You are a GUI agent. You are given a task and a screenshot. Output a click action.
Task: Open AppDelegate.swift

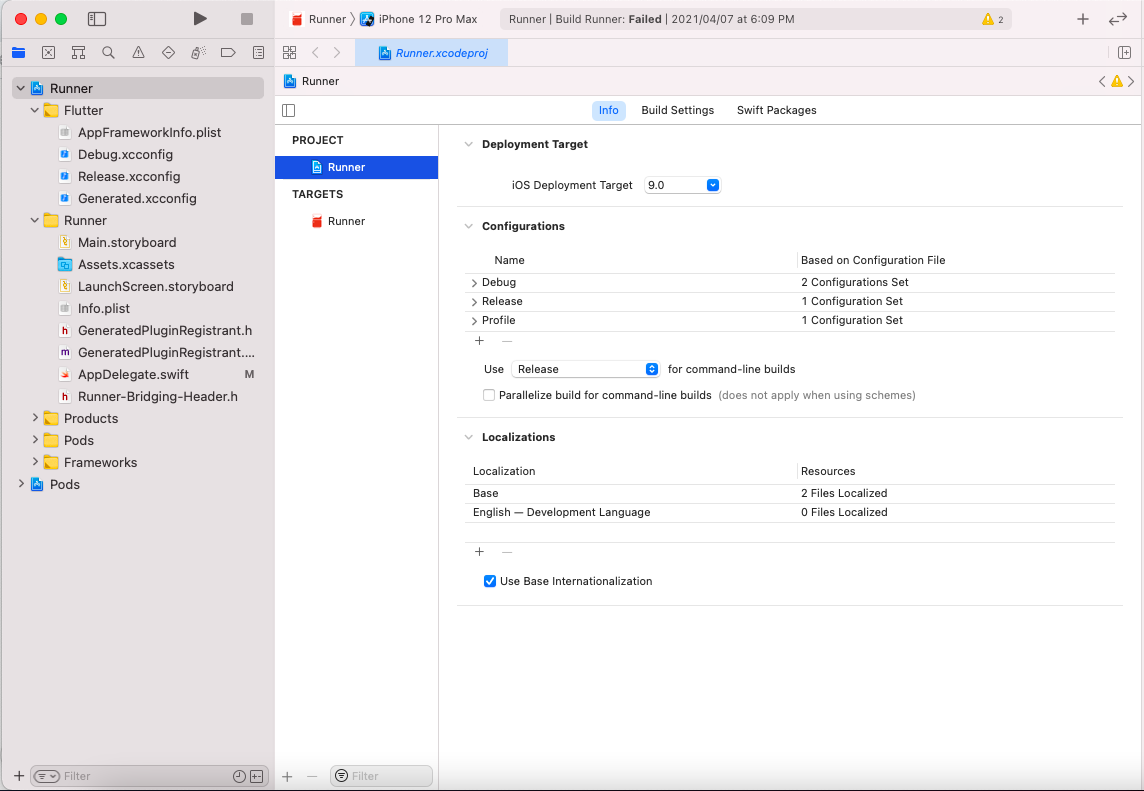[x=134, y=374]
